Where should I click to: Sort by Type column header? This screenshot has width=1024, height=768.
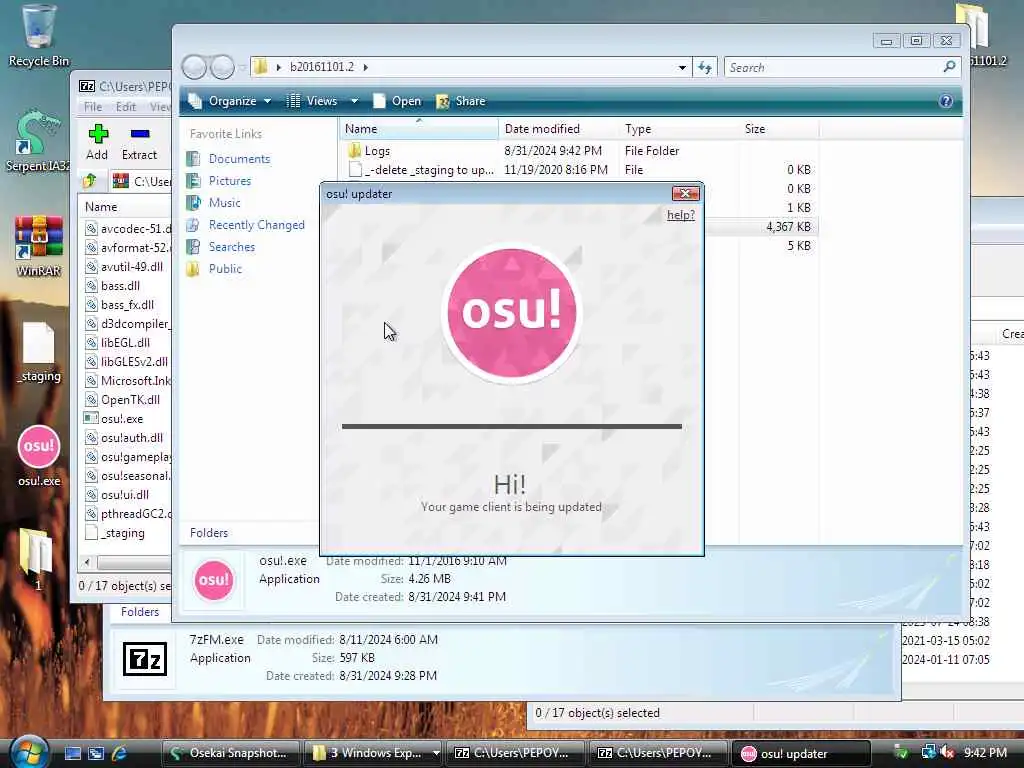tap(679, 129)
